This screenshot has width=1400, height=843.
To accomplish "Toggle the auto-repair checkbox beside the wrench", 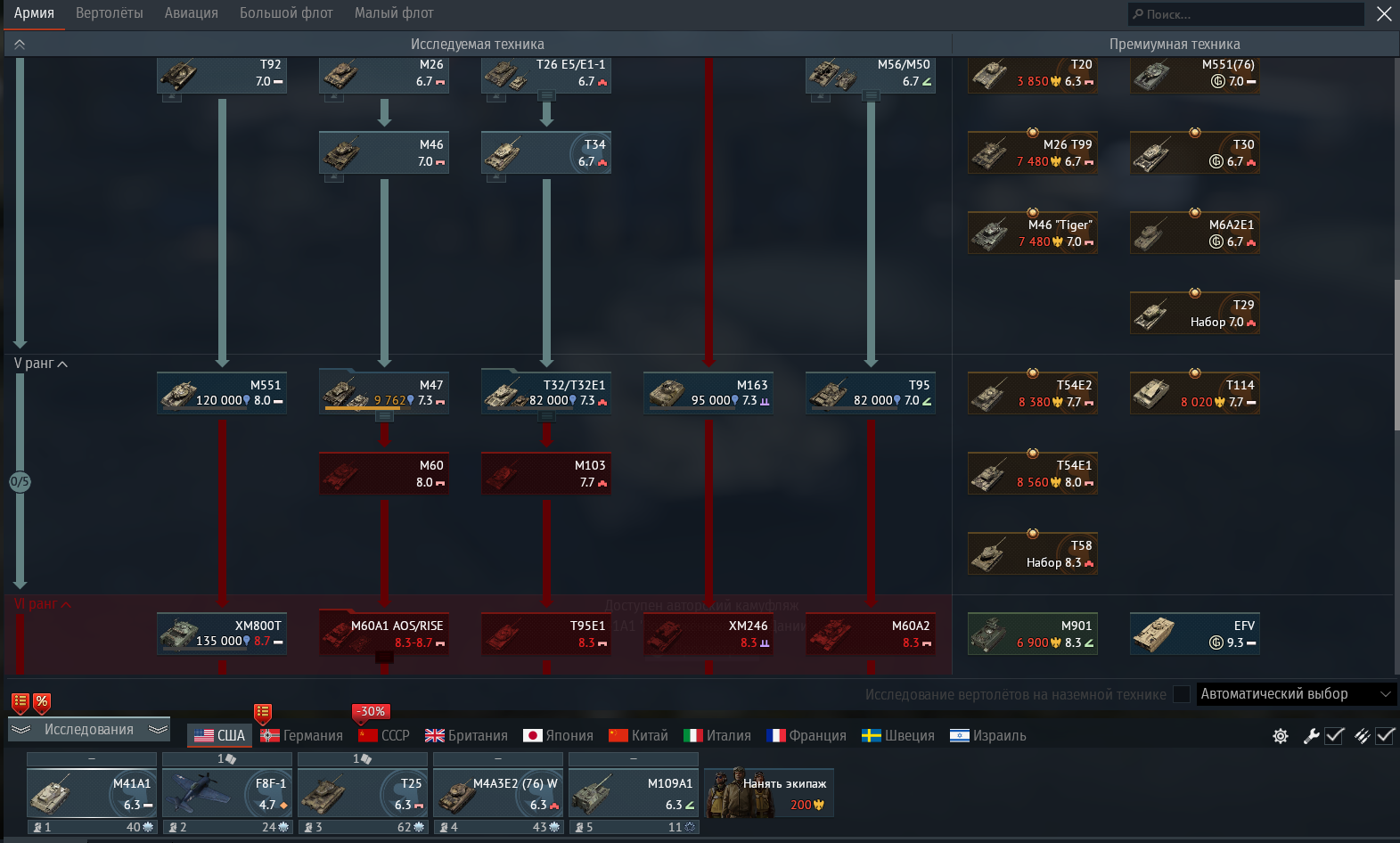I will 1334,736.
